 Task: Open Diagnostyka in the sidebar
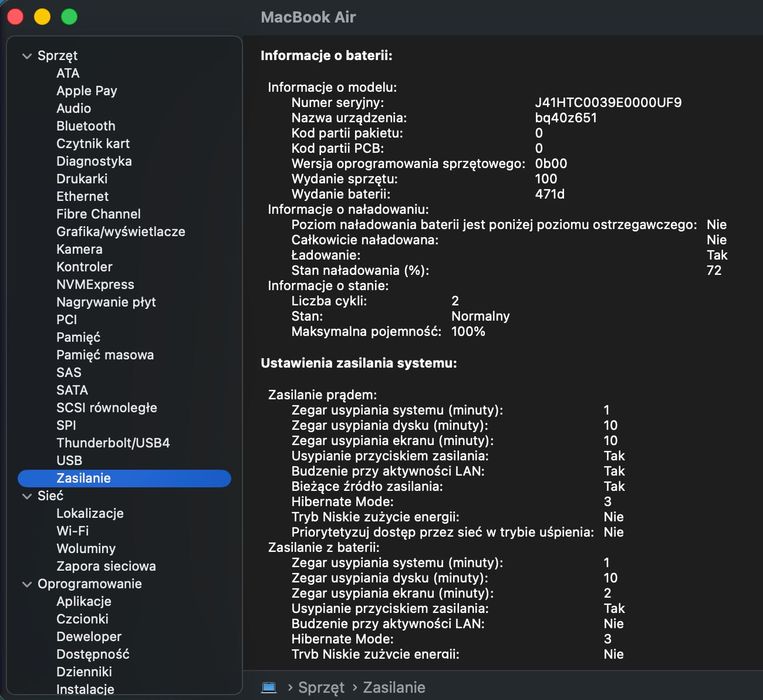point(94,162)
